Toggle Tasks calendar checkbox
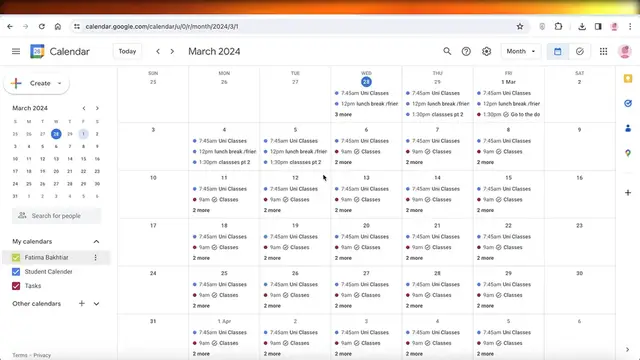 point(16,286)
